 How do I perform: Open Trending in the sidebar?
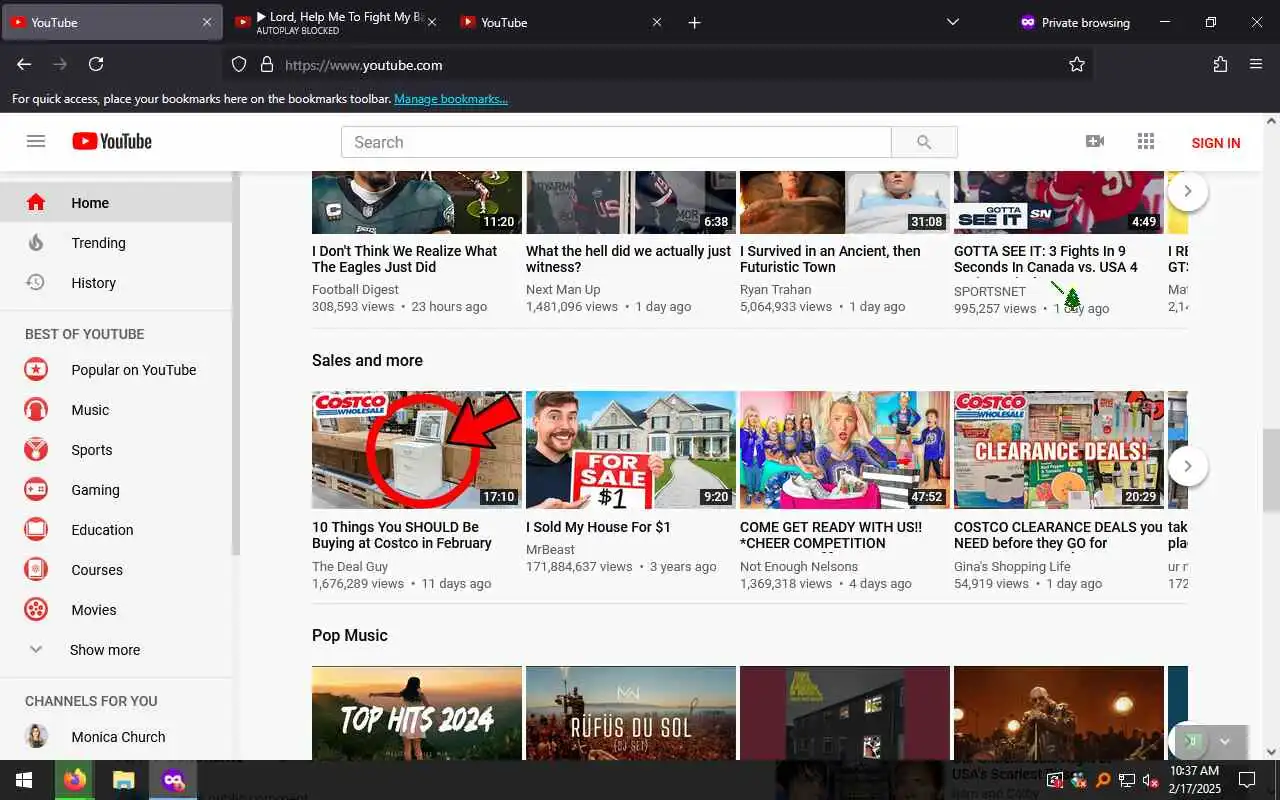click(116, 243)
